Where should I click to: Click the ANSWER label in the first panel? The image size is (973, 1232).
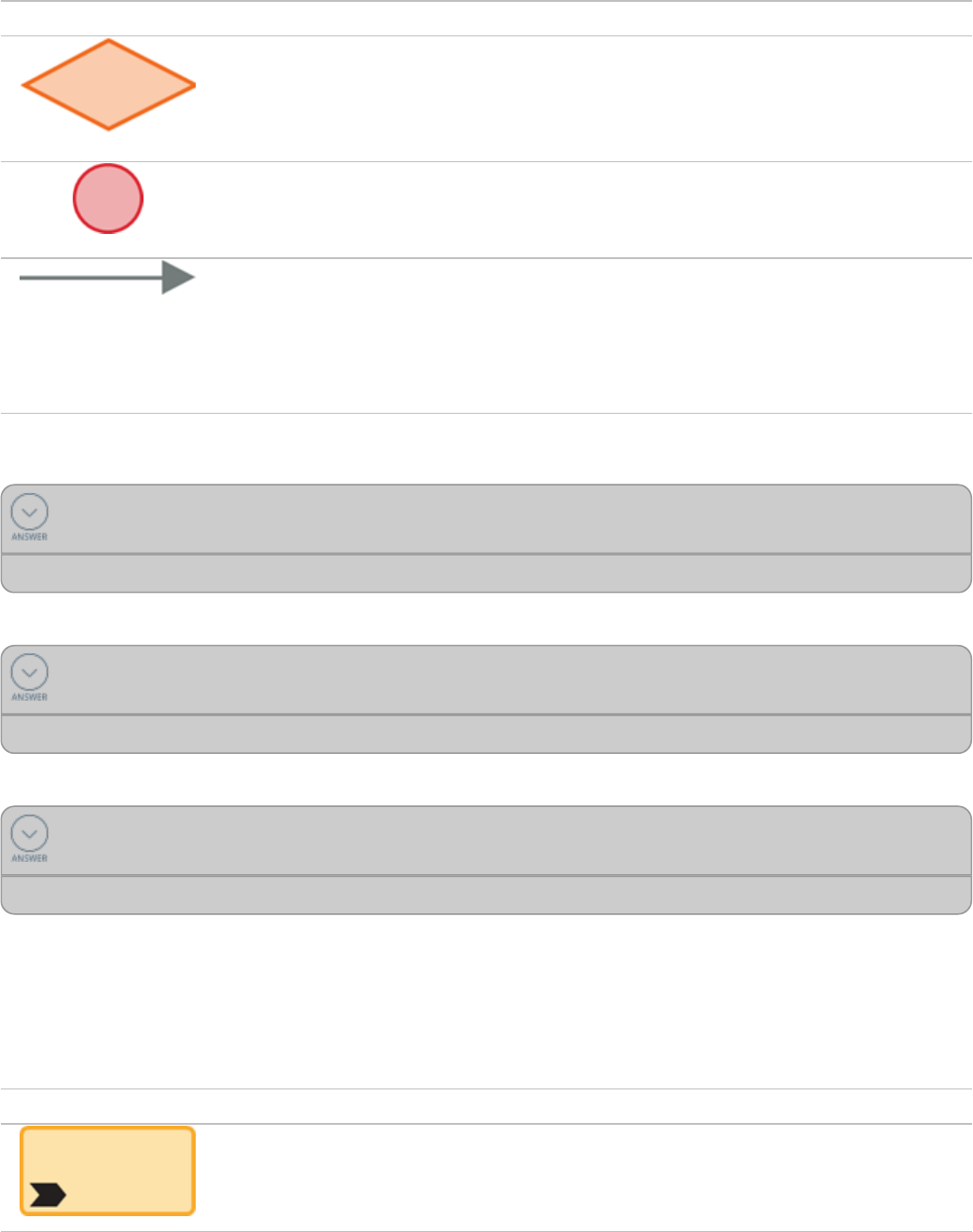[x=30, y=537]
